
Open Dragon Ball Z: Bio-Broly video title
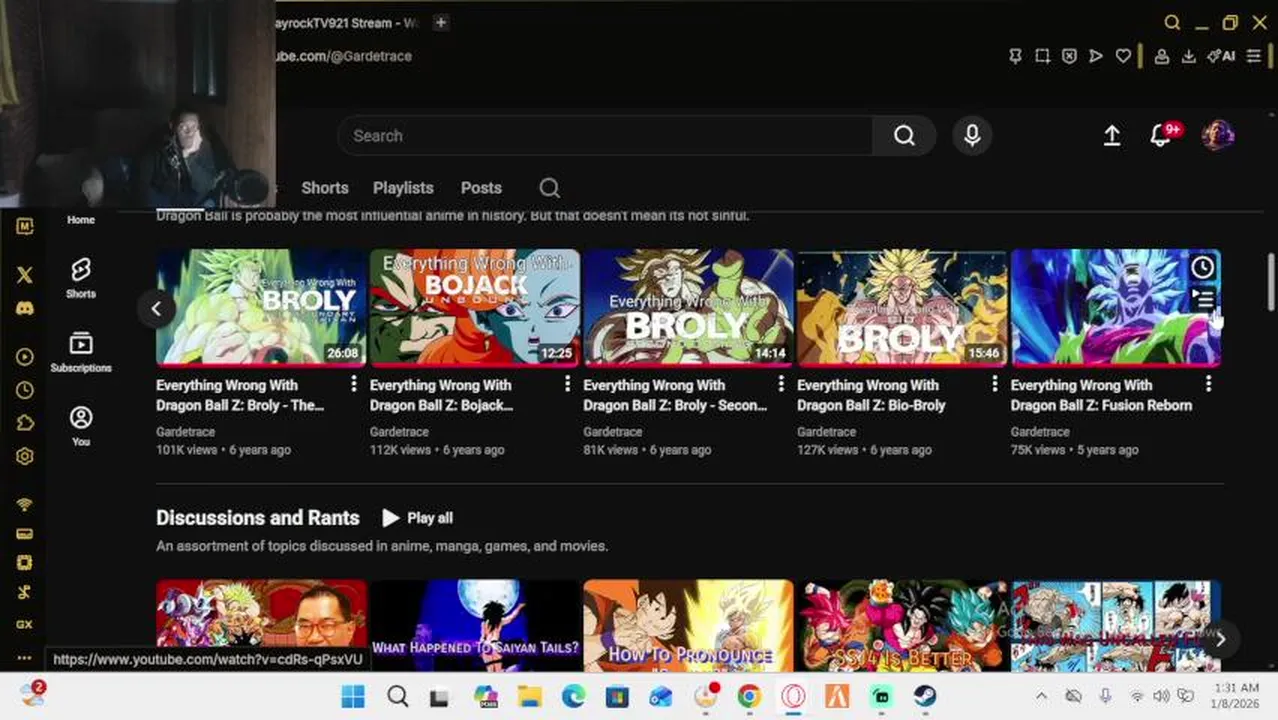[x=871, y=395]
